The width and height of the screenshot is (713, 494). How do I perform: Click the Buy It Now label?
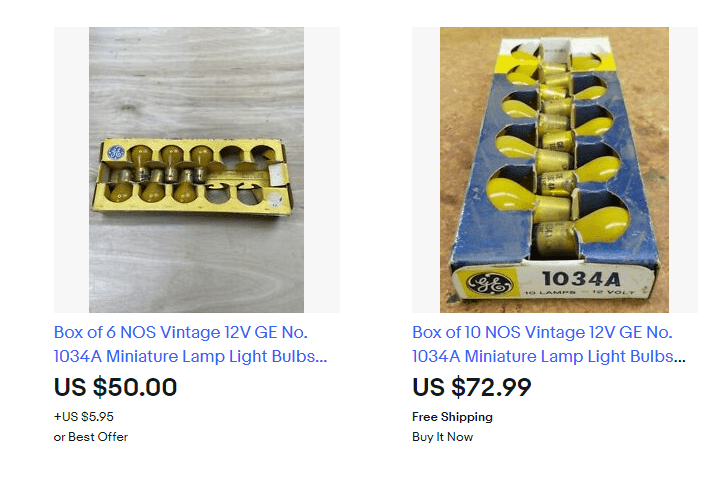[443, 437]
